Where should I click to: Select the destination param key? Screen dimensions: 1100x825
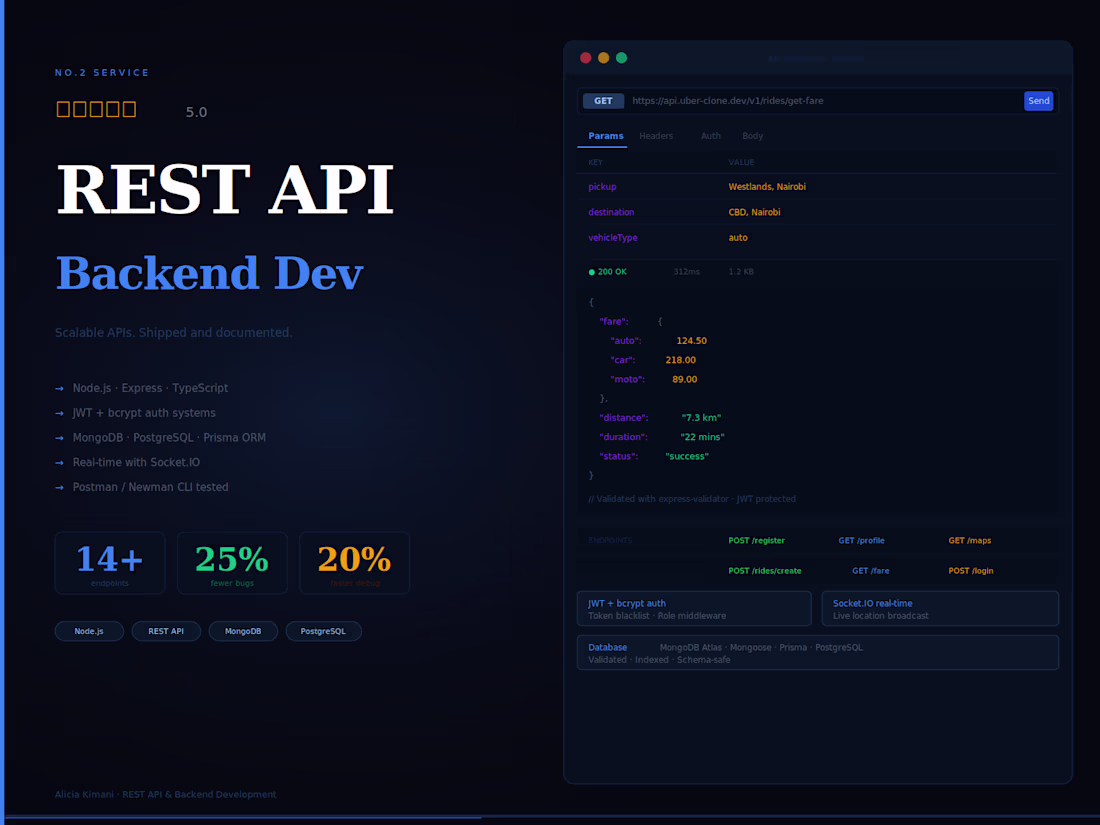click(x=611, y=212)
